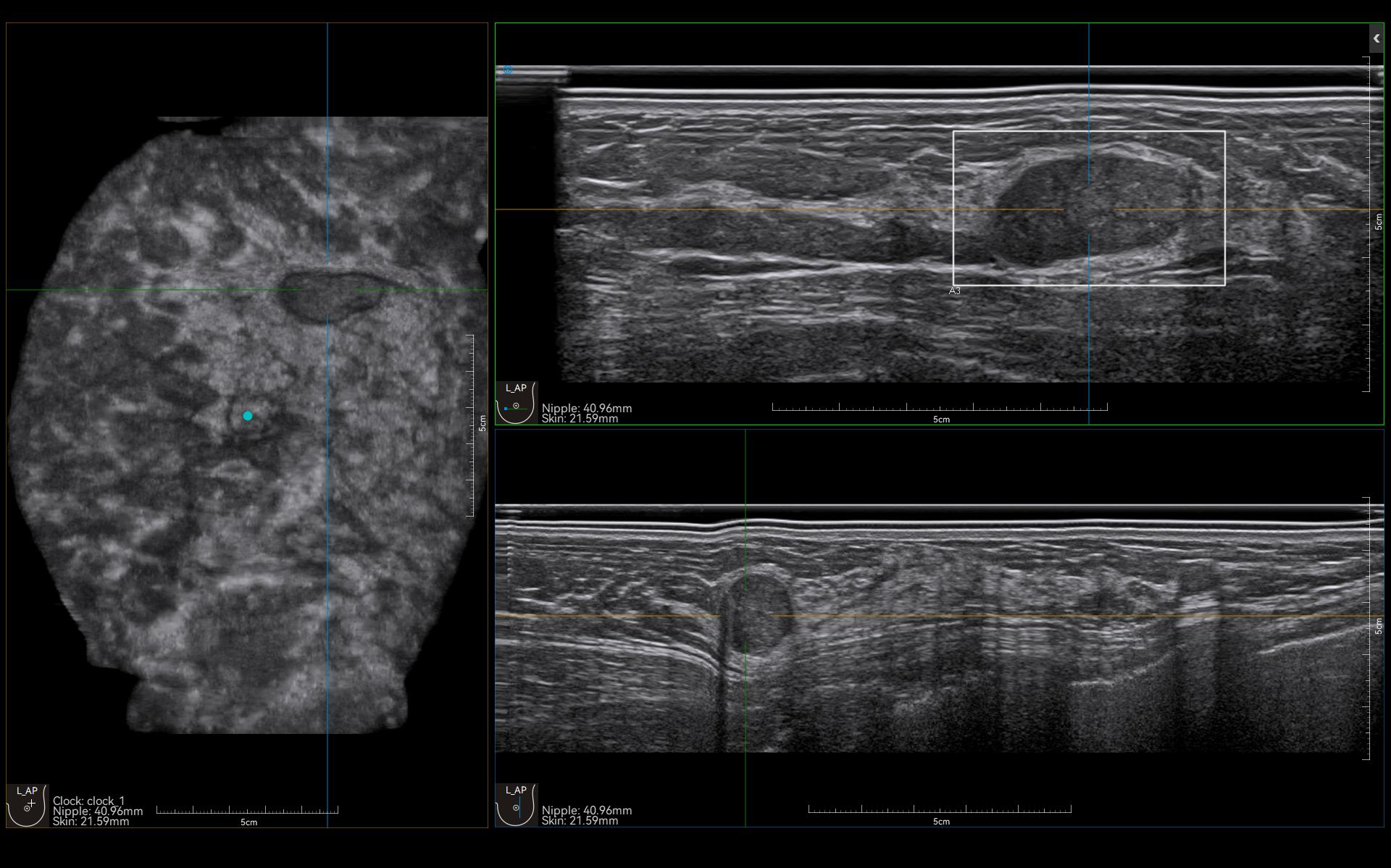This screenshot has width=1391, height=868.
Task: Click the Nipple 40.96mm readout in the transverse view
Action: [x=587, y=408]
